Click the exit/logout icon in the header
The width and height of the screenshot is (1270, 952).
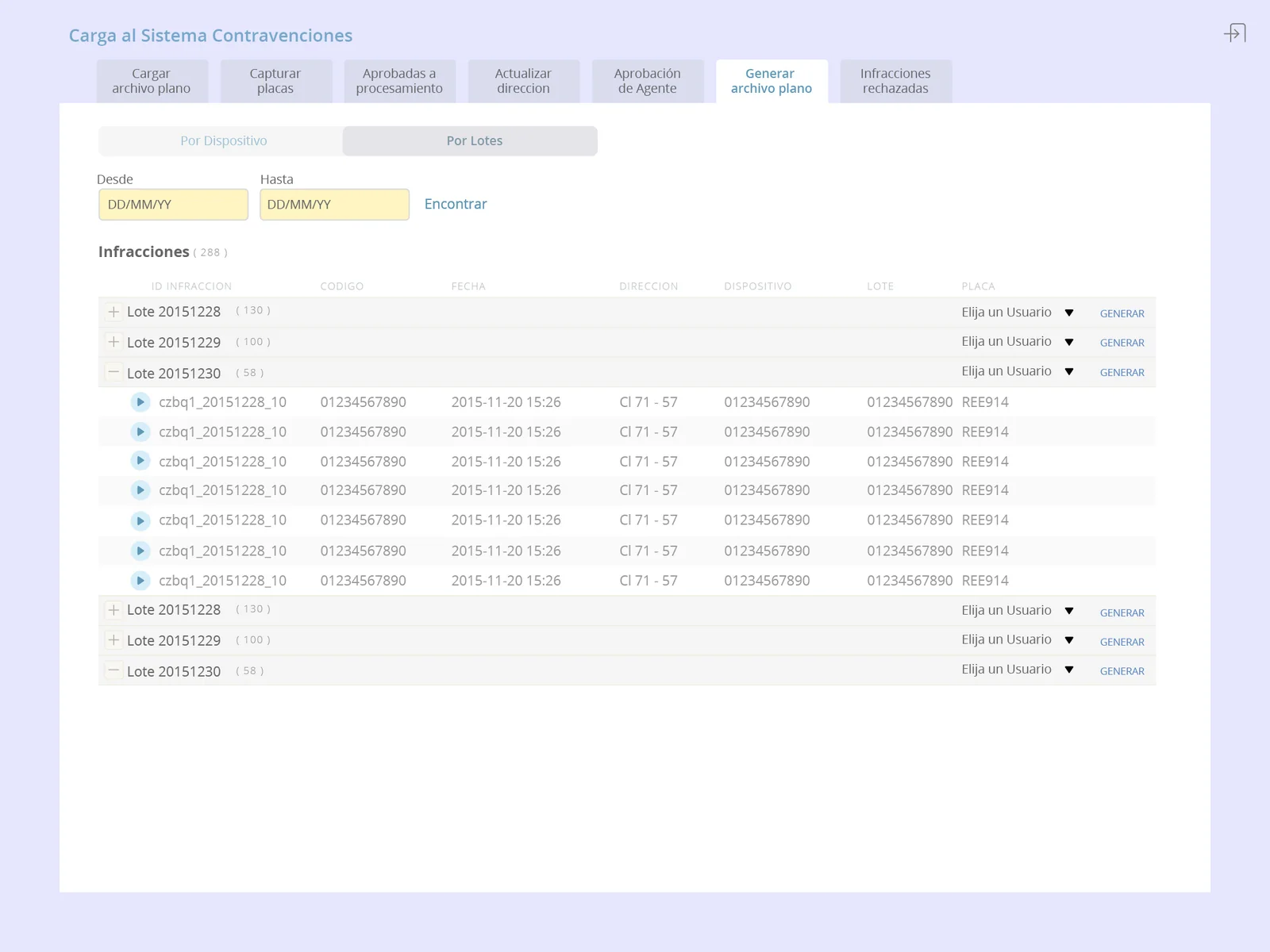pos(1235,33)
